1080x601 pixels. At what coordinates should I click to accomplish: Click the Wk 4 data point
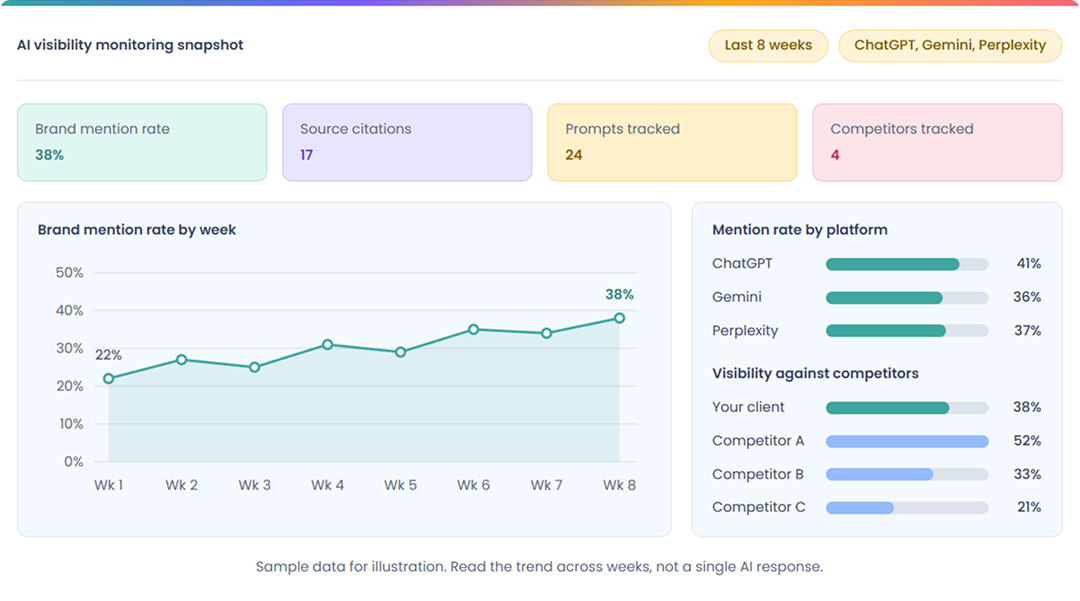327,344
